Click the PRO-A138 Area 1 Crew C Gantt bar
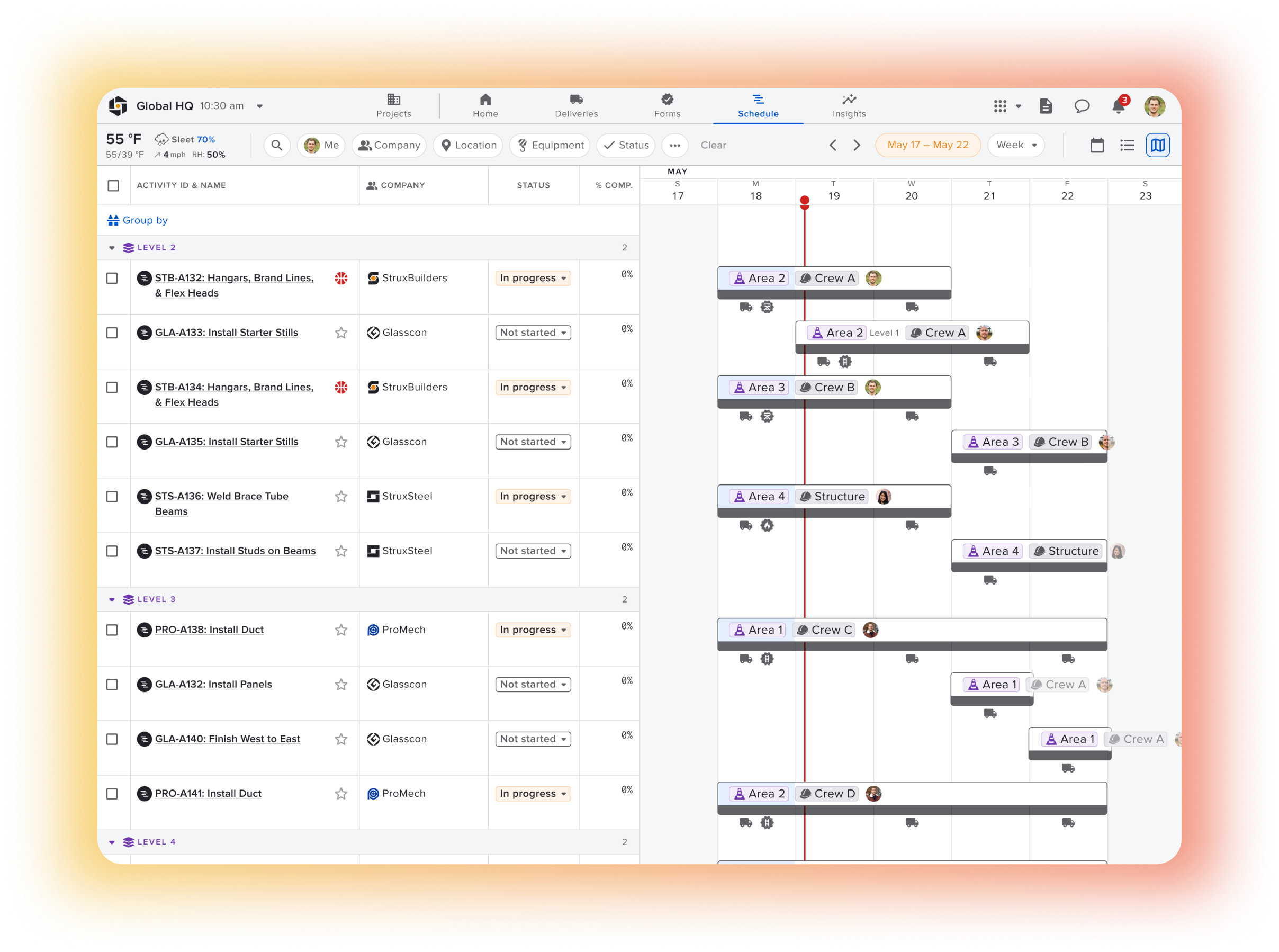 click(x=912, y=635)
